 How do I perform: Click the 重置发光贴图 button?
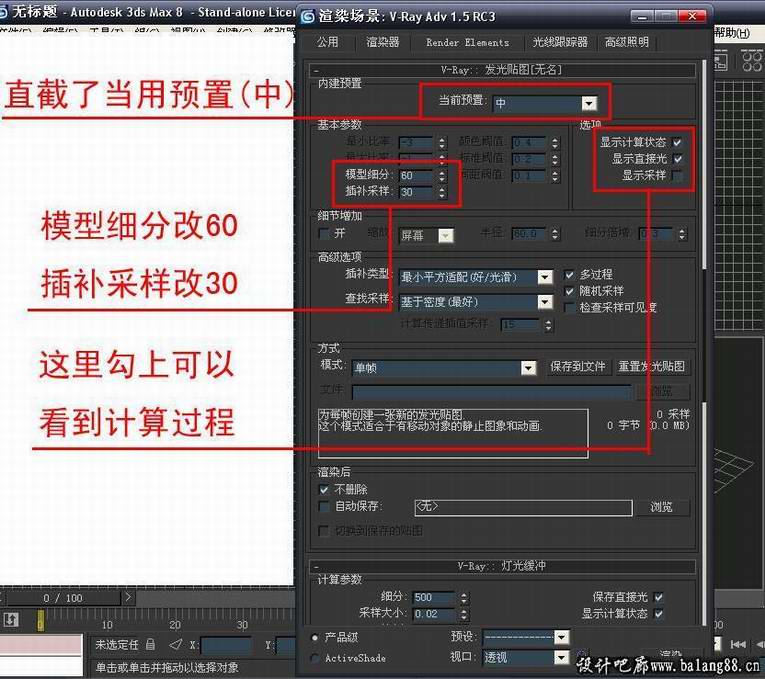tap(651, 366)
